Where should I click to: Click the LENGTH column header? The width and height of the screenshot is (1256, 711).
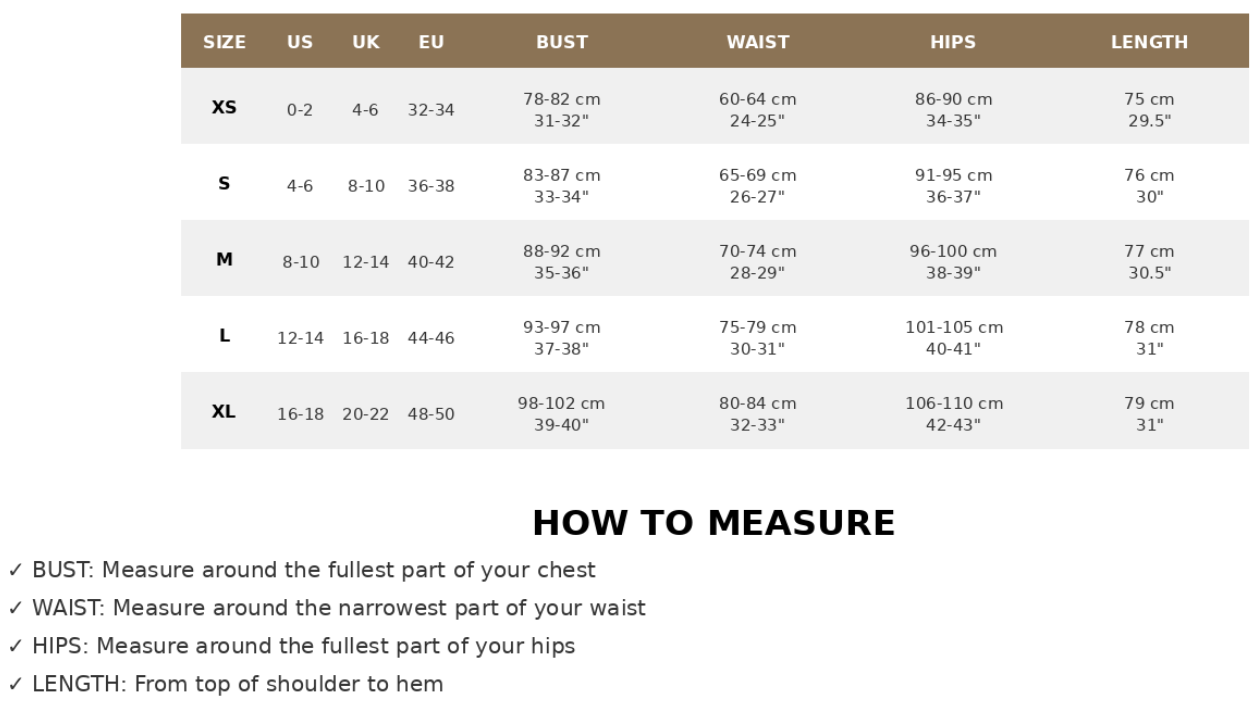coord(1149,42)
